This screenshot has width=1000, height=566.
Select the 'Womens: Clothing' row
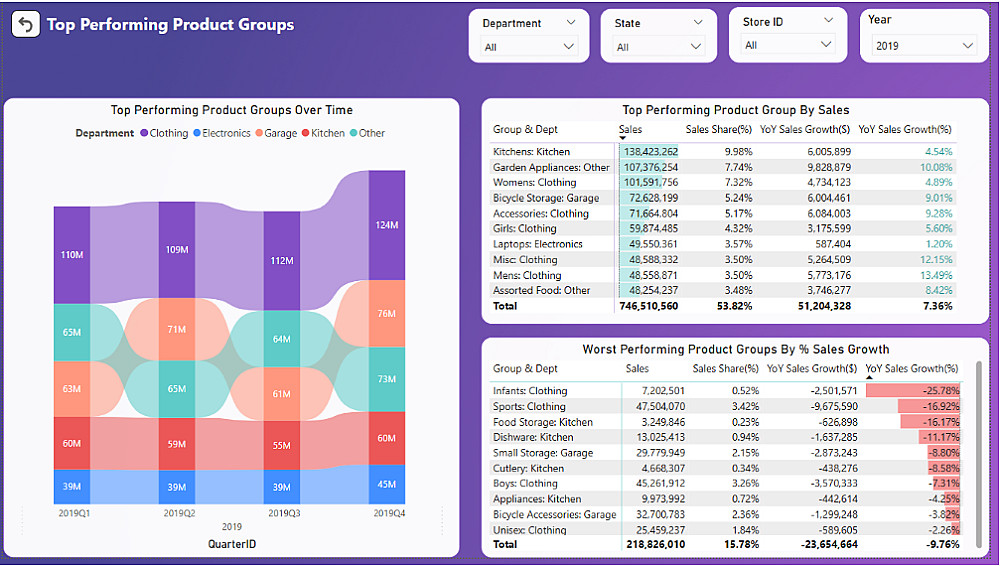[x=723, y=182]
